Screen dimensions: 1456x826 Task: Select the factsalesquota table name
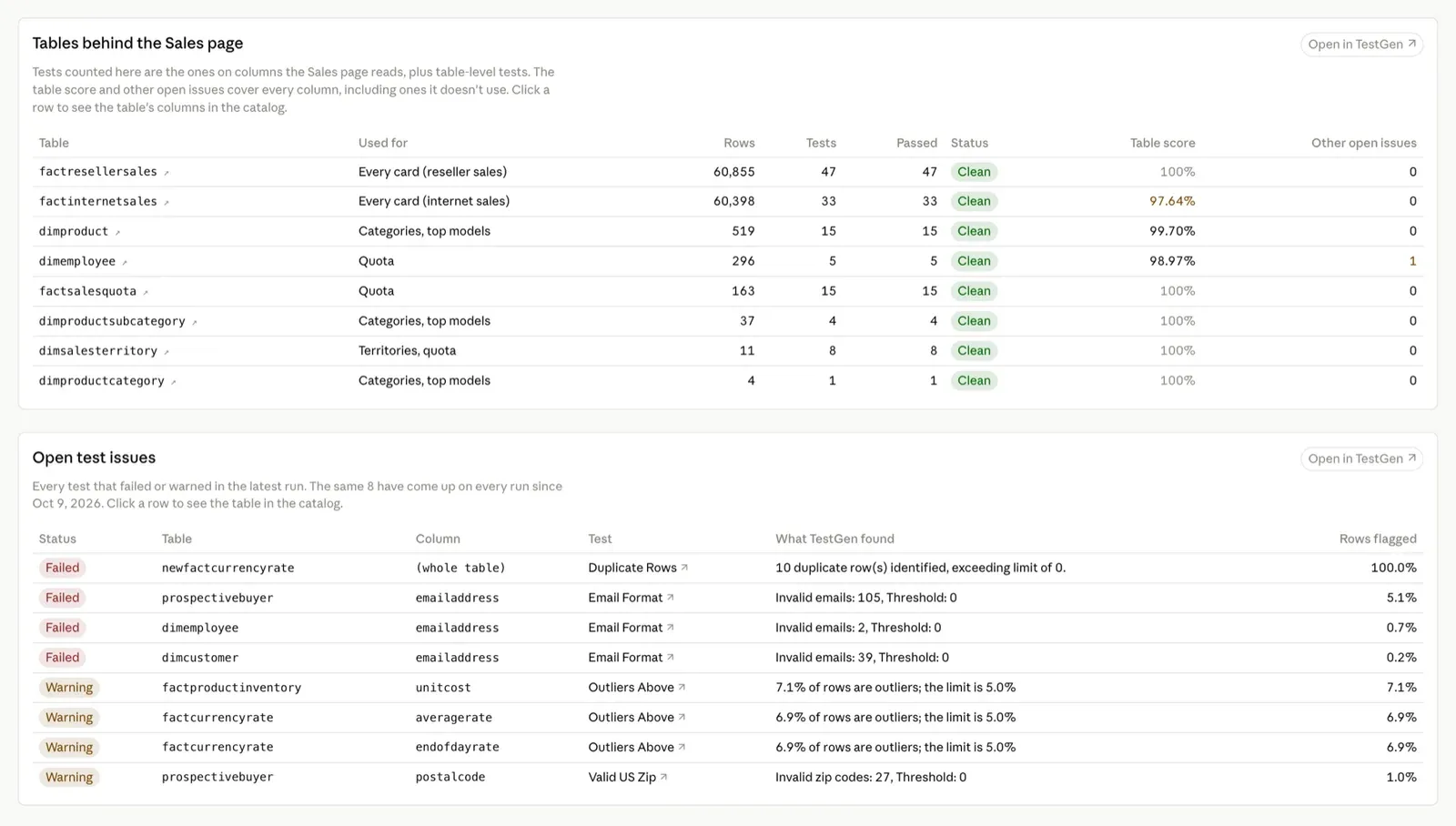pos(87,291)
